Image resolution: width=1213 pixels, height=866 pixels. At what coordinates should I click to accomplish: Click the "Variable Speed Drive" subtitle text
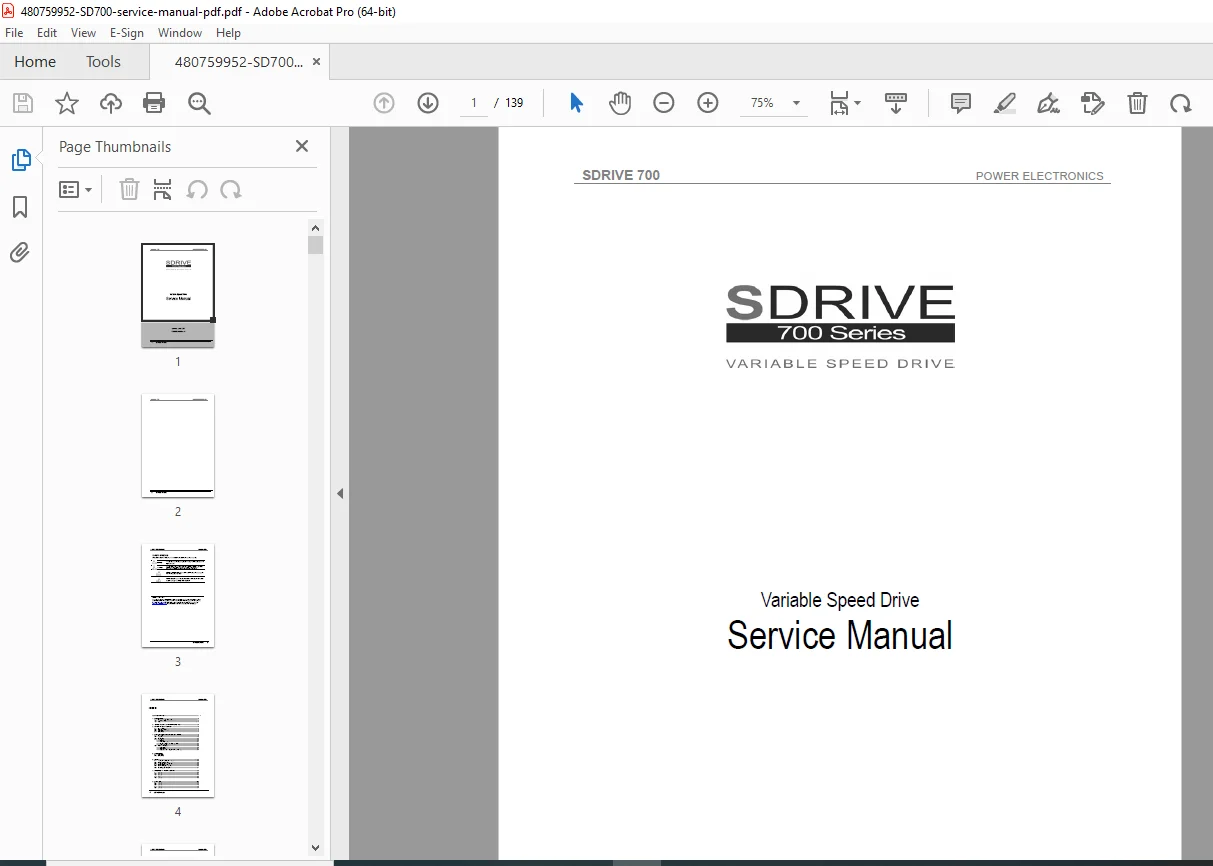click(x=840, y=600)
